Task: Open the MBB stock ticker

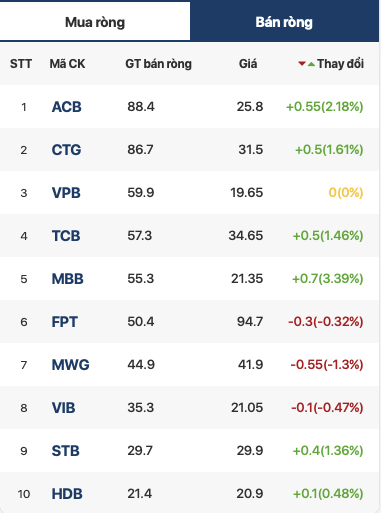Action: (x=68, y=279)
